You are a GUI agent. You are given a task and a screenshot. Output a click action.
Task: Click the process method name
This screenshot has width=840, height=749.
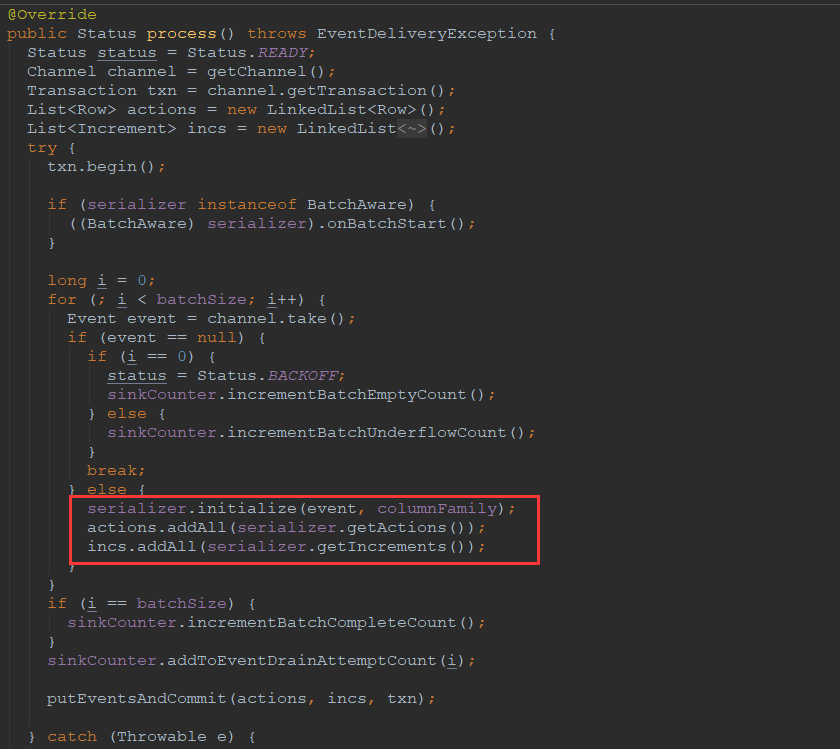tap(182, 34)
